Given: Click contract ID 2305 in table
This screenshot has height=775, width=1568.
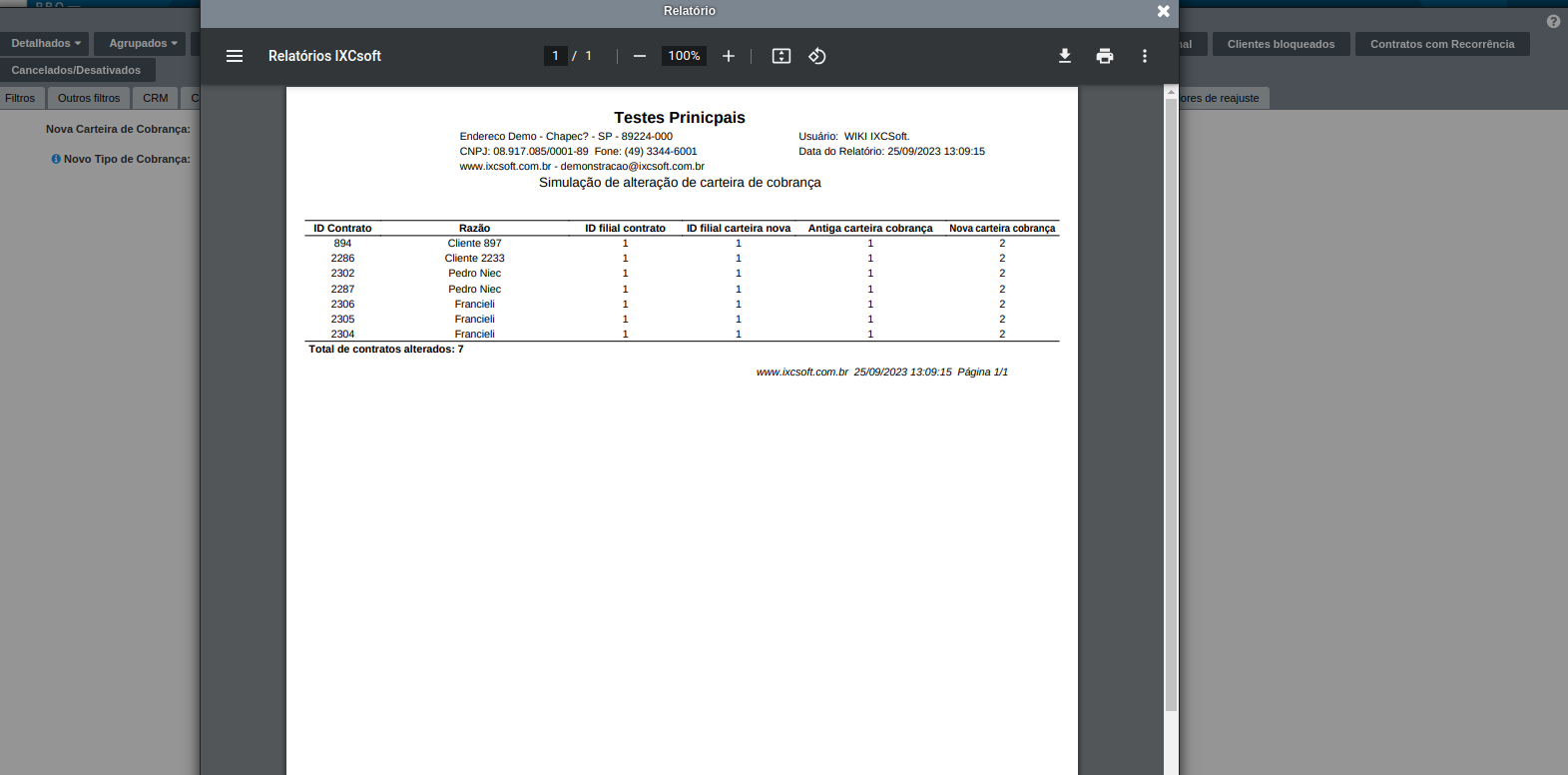Looking at the screenshot, I should [x=342, y=320].
